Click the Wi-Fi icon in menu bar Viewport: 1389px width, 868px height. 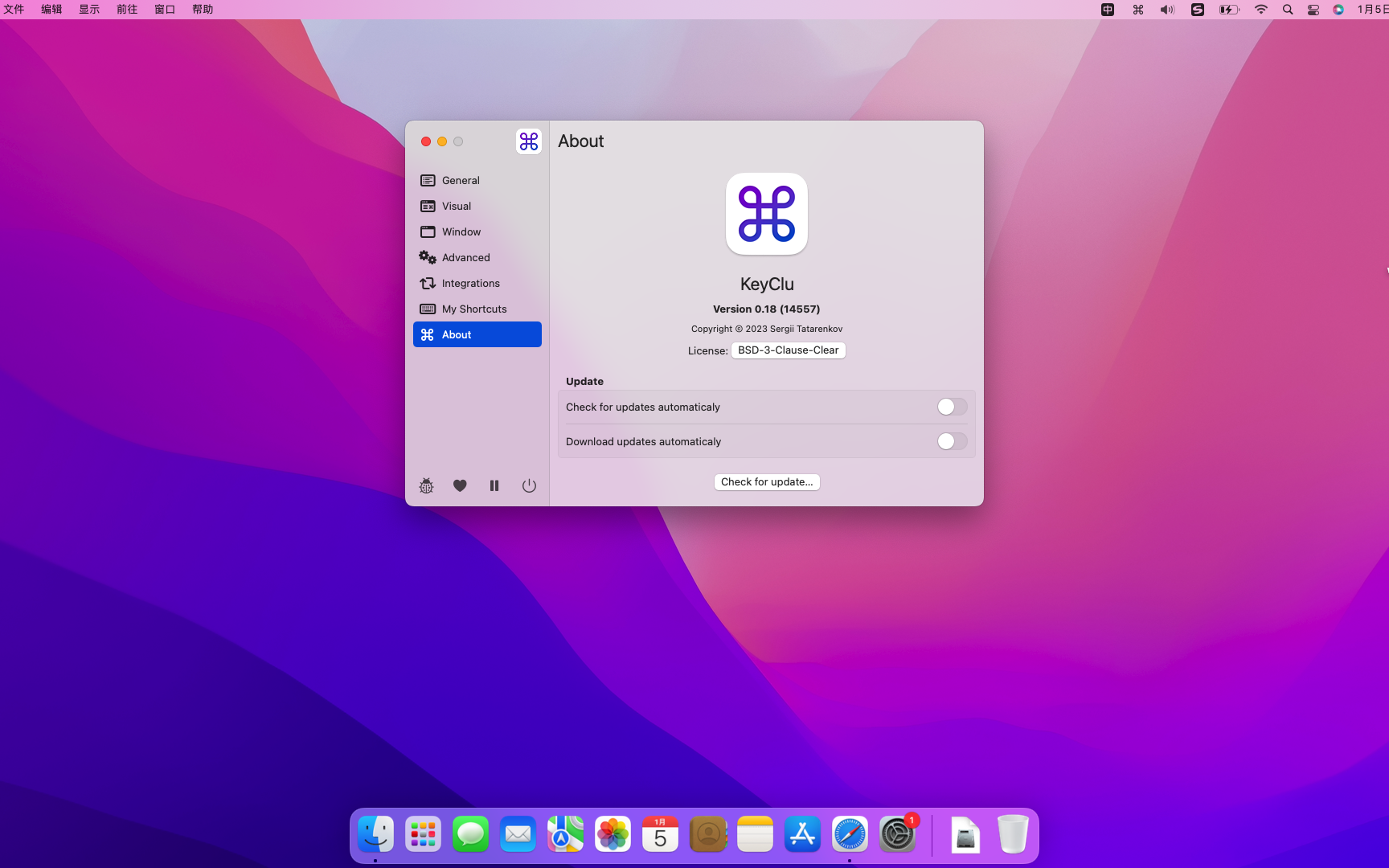tap(1260, 10)
